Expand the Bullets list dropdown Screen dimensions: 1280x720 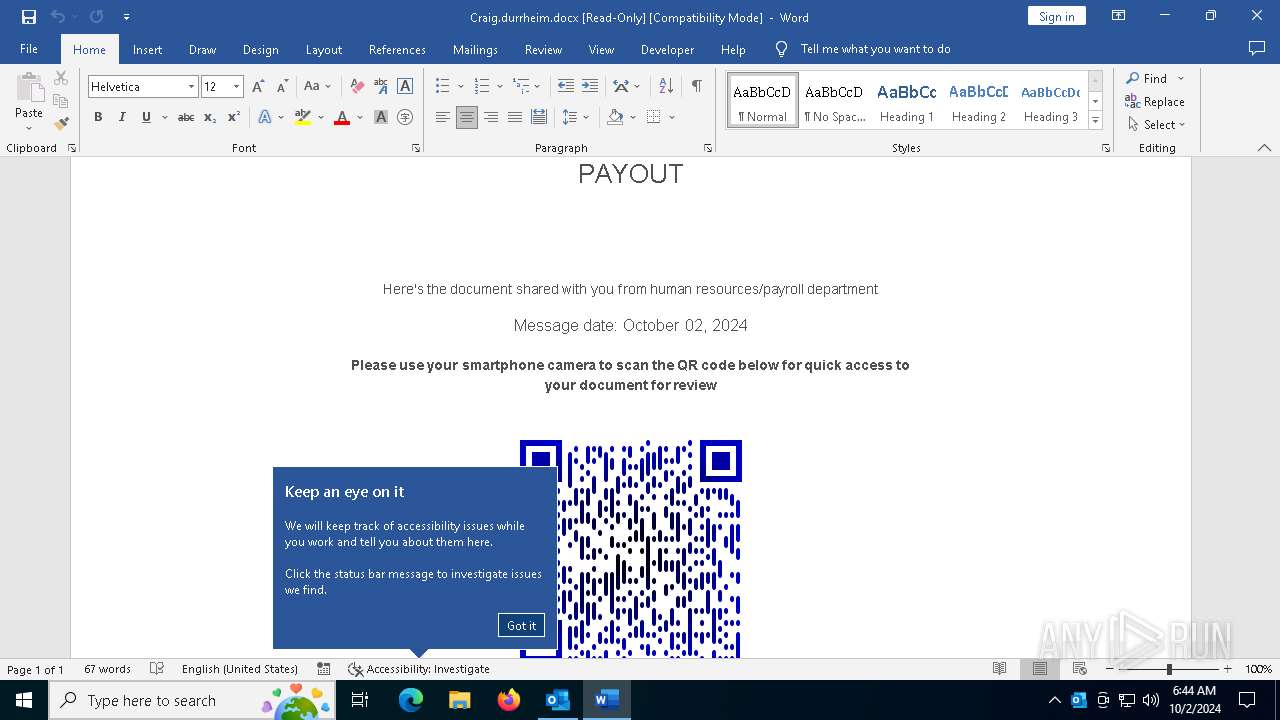[x=461, y=87]
